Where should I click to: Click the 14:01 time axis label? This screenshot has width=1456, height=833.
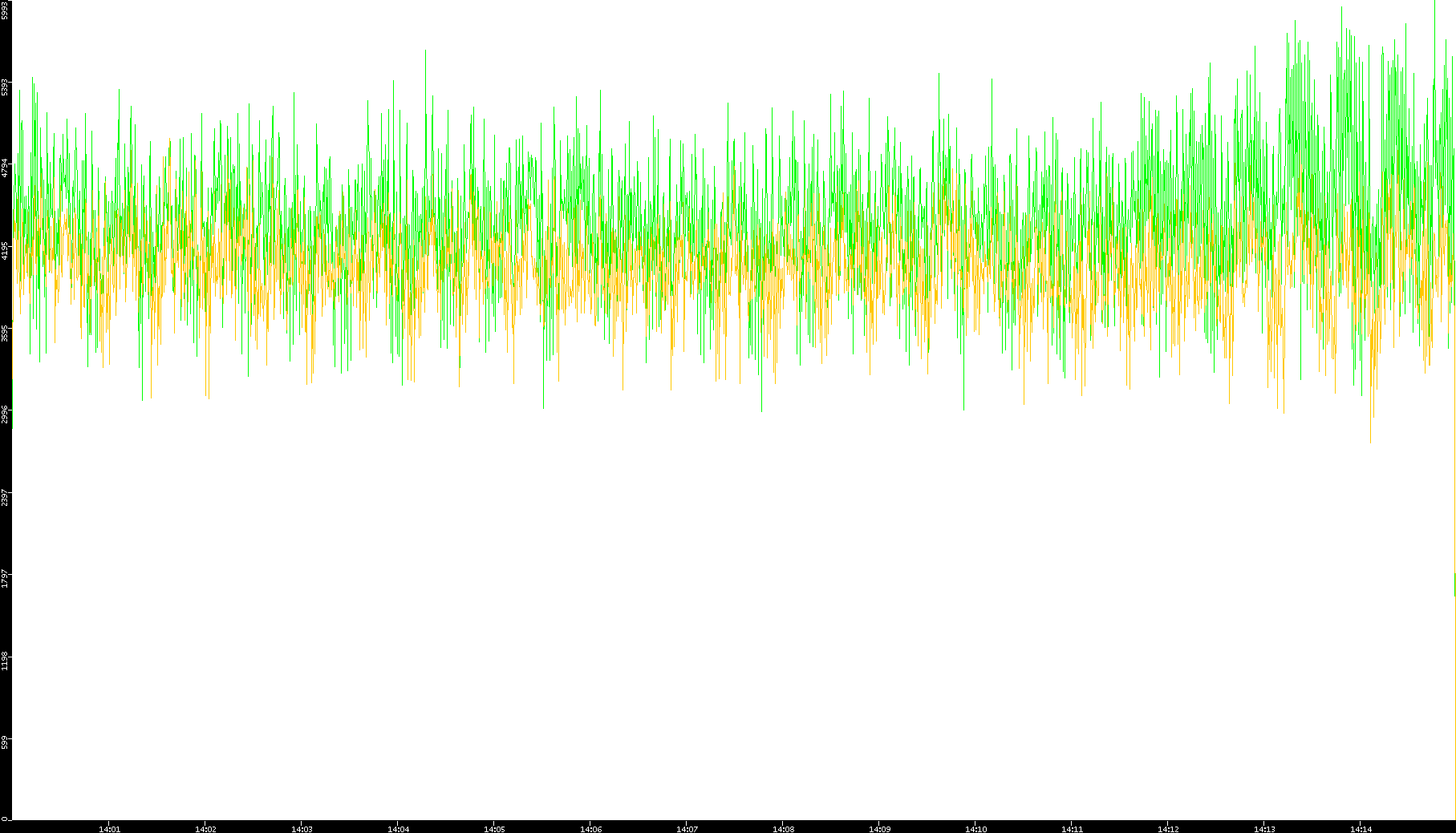(x=109, y=829)
